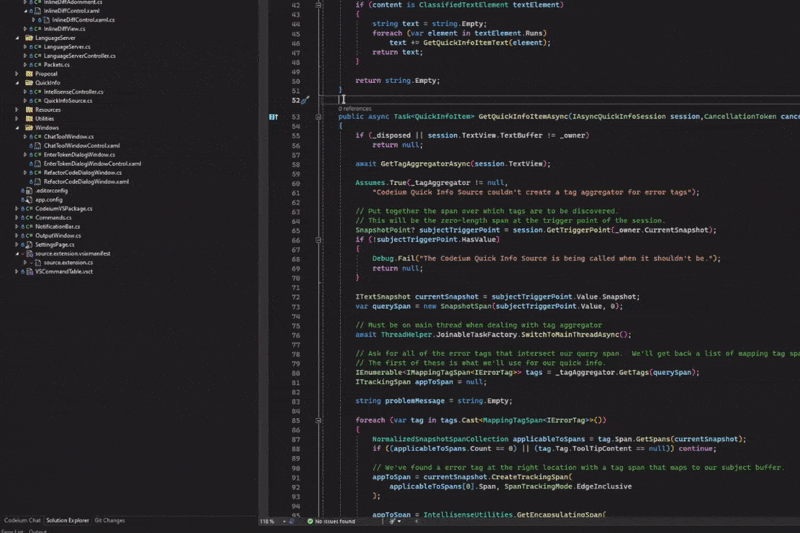Expand the Utilities folder
Screen dimensions: 800x533
17,118
